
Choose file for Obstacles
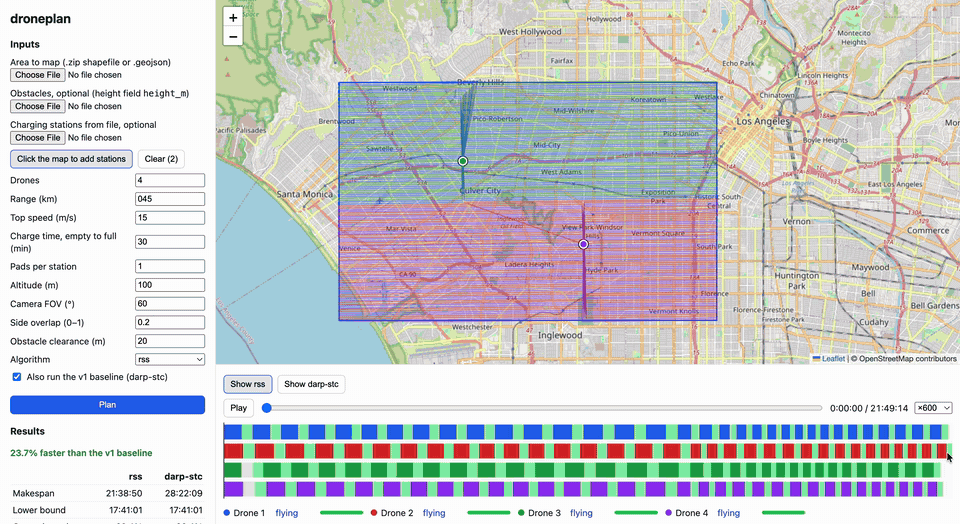click(37, 106)
